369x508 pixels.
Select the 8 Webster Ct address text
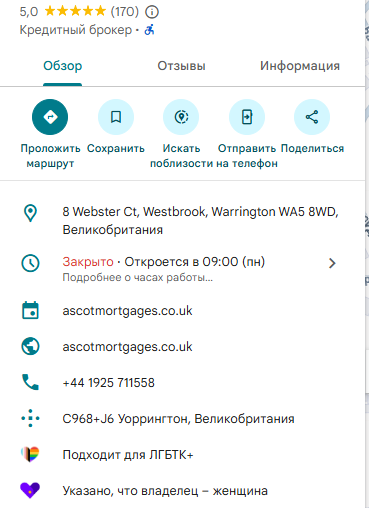point(201,221)
